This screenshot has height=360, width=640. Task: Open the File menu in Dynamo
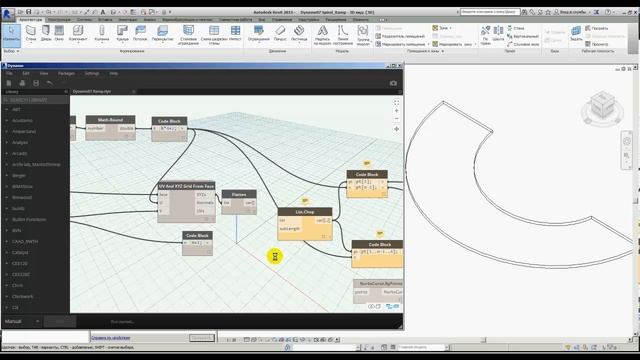pyautogui.click(x=9, y=73)
